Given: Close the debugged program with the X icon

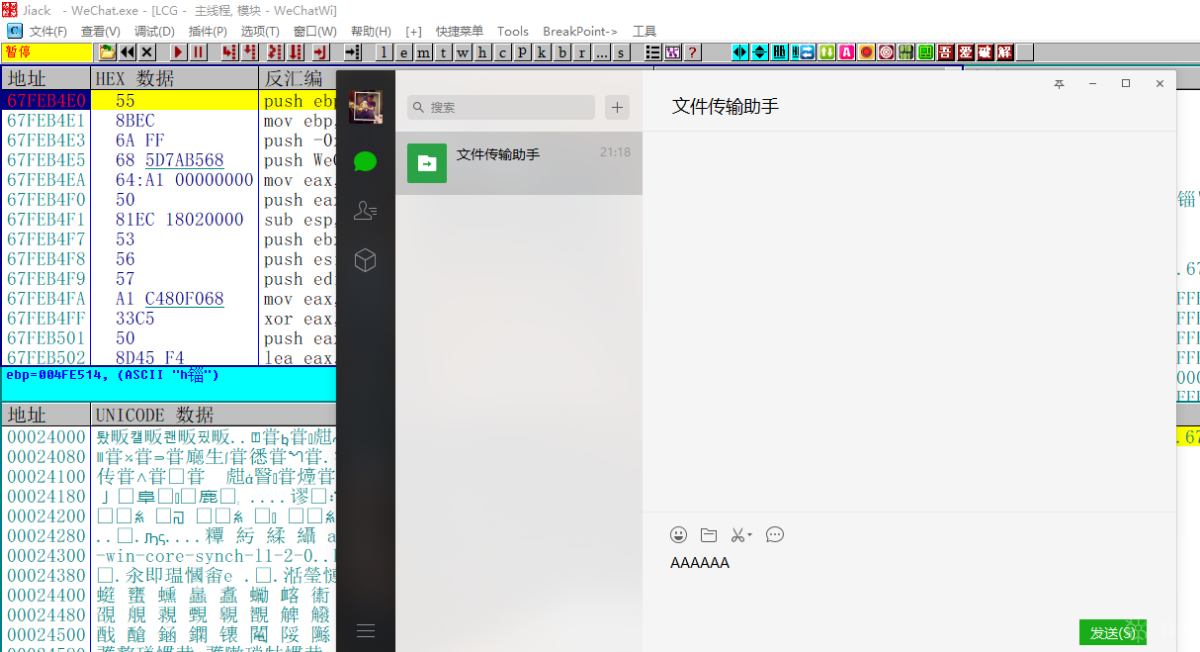Looking at the screenshot, I should [147, 52].
